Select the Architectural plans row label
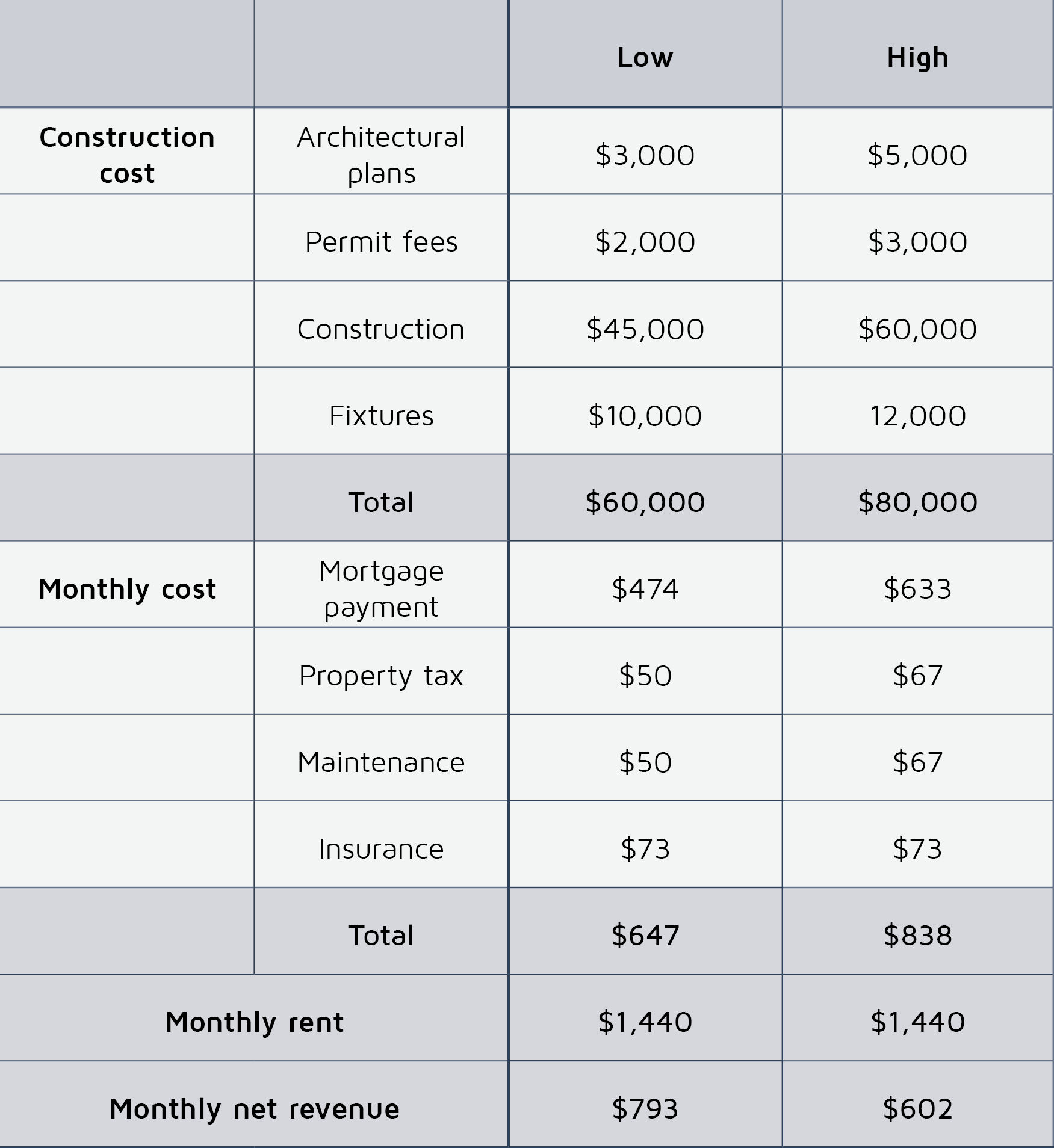The width and height of the screenshot is (1054, 1148). pyautogui.click(x=381, y=155)
